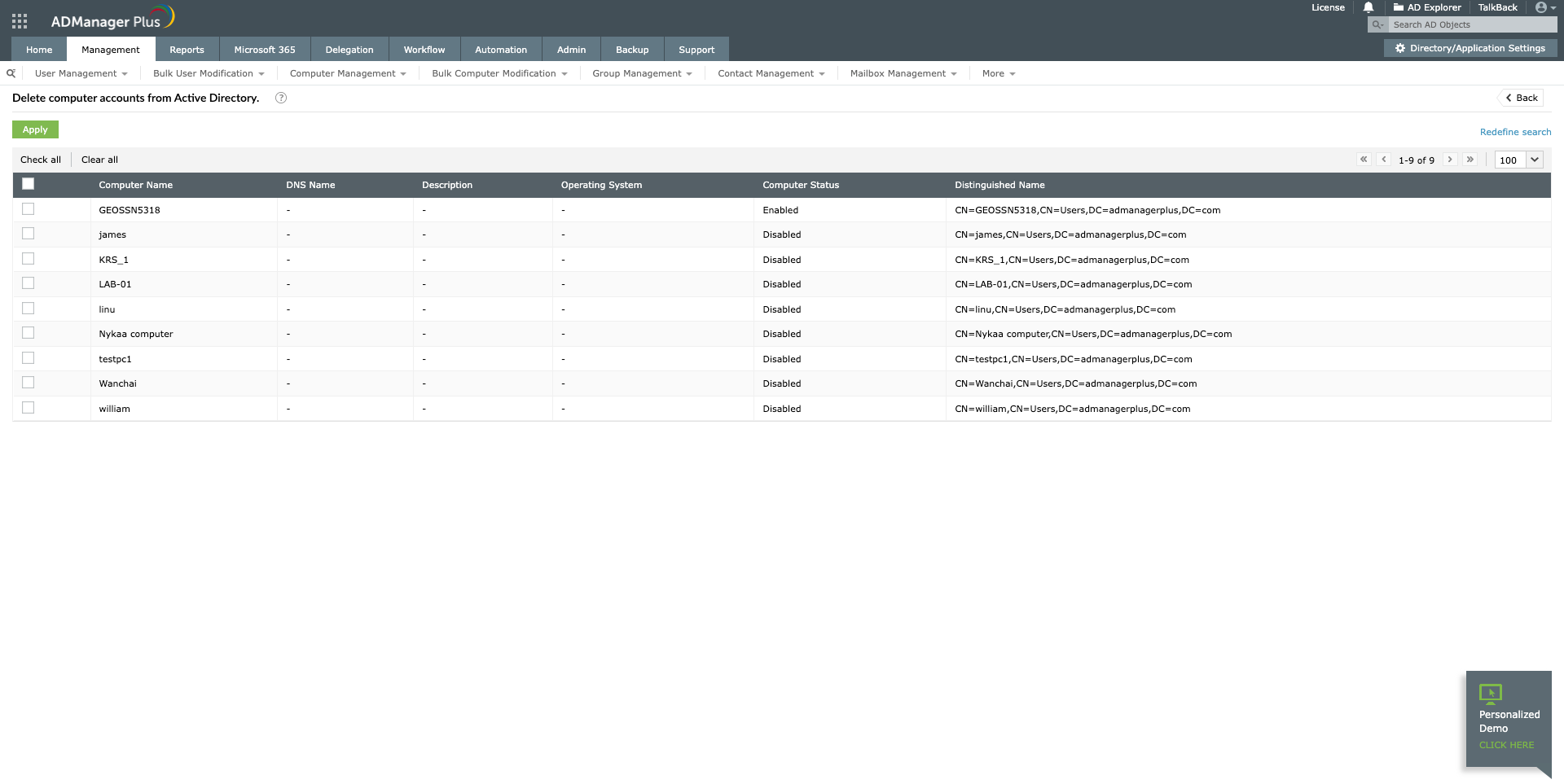The width and height of the screenshot is (1564, 784).
Task: Check the Wanchai row checkbox
Action: coord(28,383)
